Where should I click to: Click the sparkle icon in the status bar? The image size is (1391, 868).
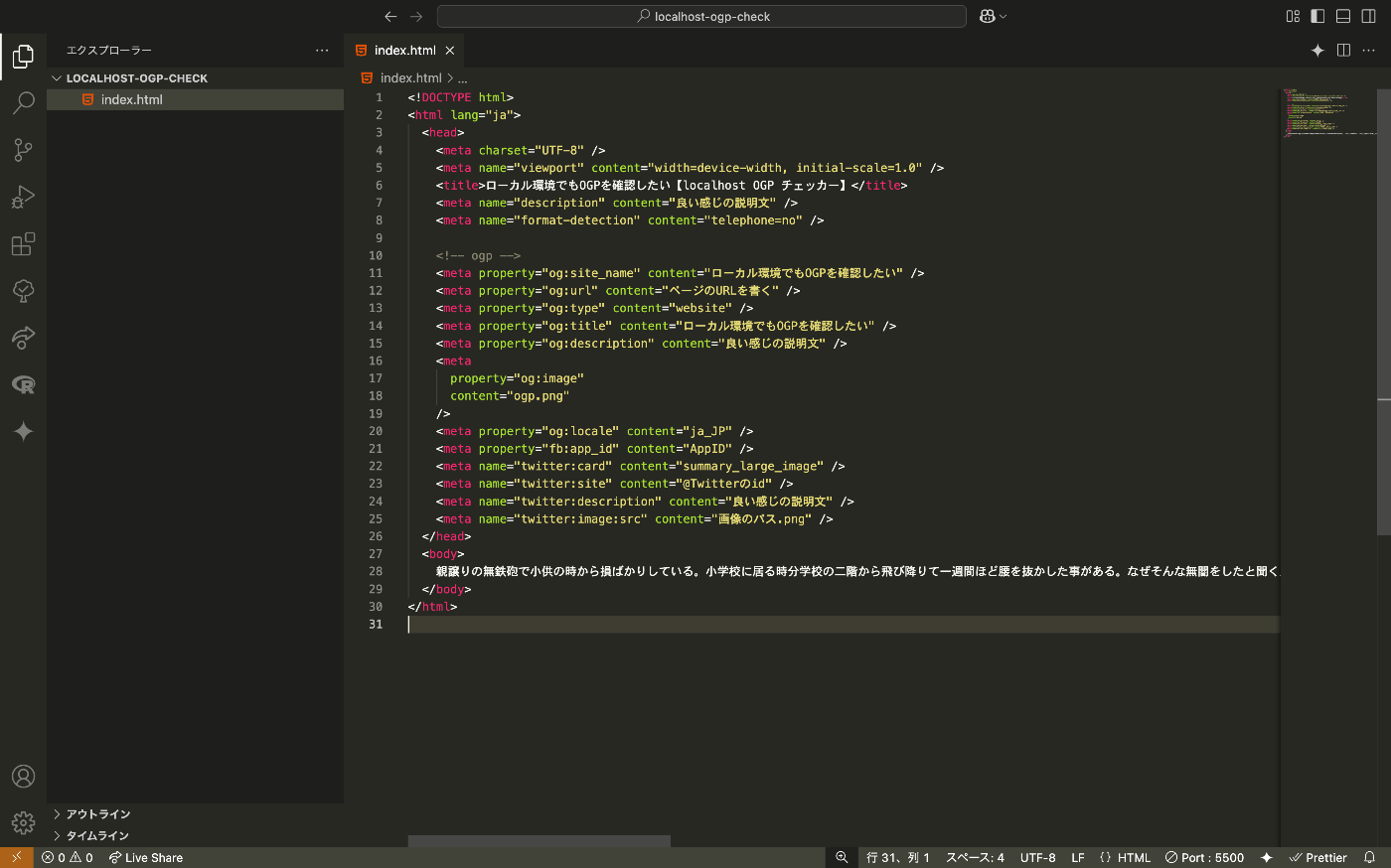(1266, 857)
